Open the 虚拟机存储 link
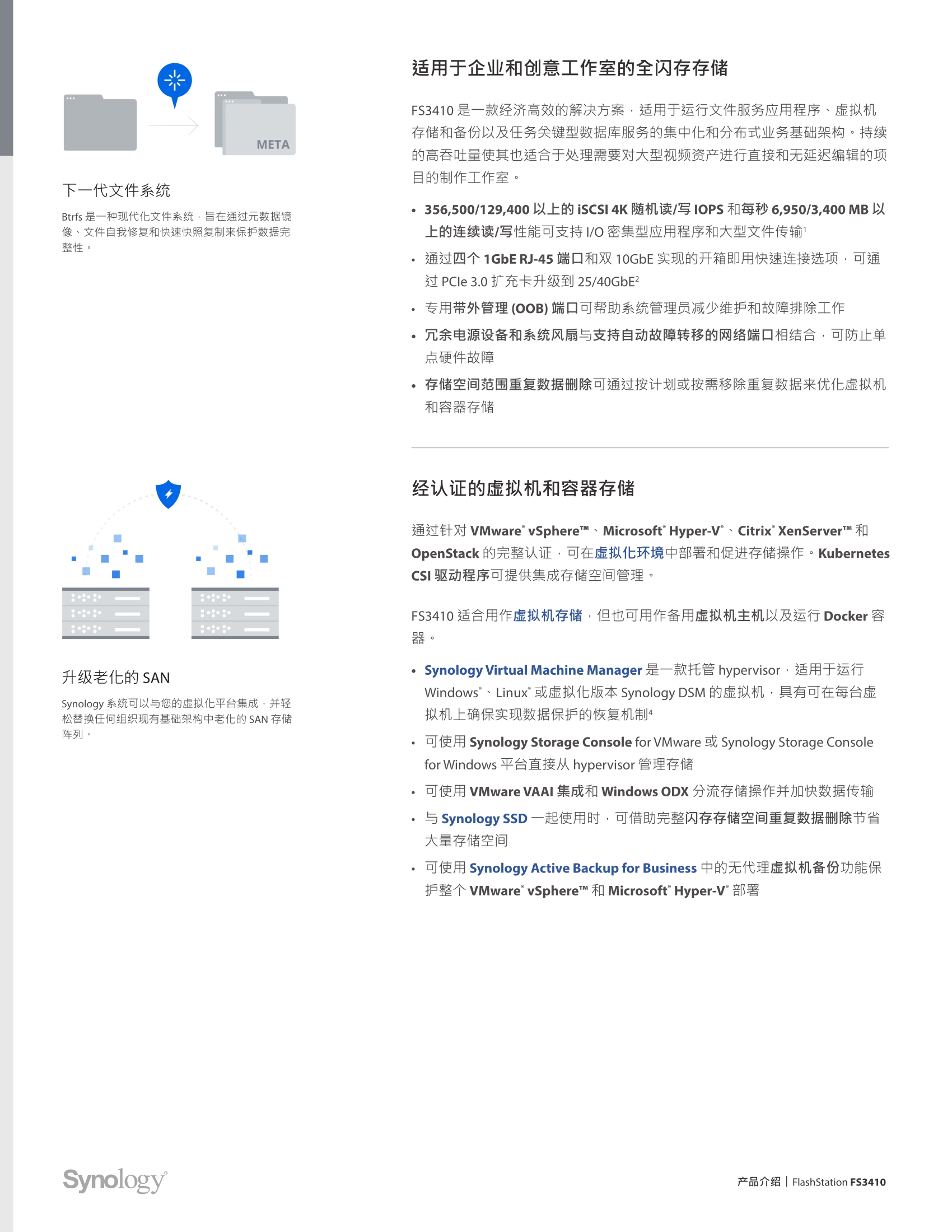The height and width of the screenshot is (1232, 952). click(548, 615)
